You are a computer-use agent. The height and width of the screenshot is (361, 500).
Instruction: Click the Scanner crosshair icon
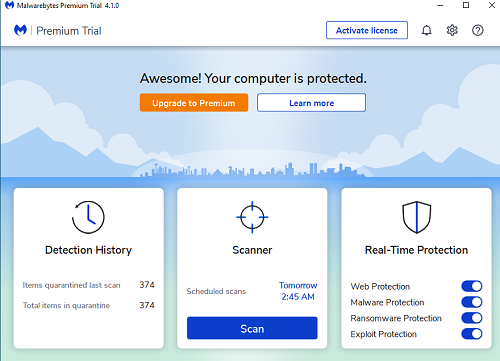point(252,217)
